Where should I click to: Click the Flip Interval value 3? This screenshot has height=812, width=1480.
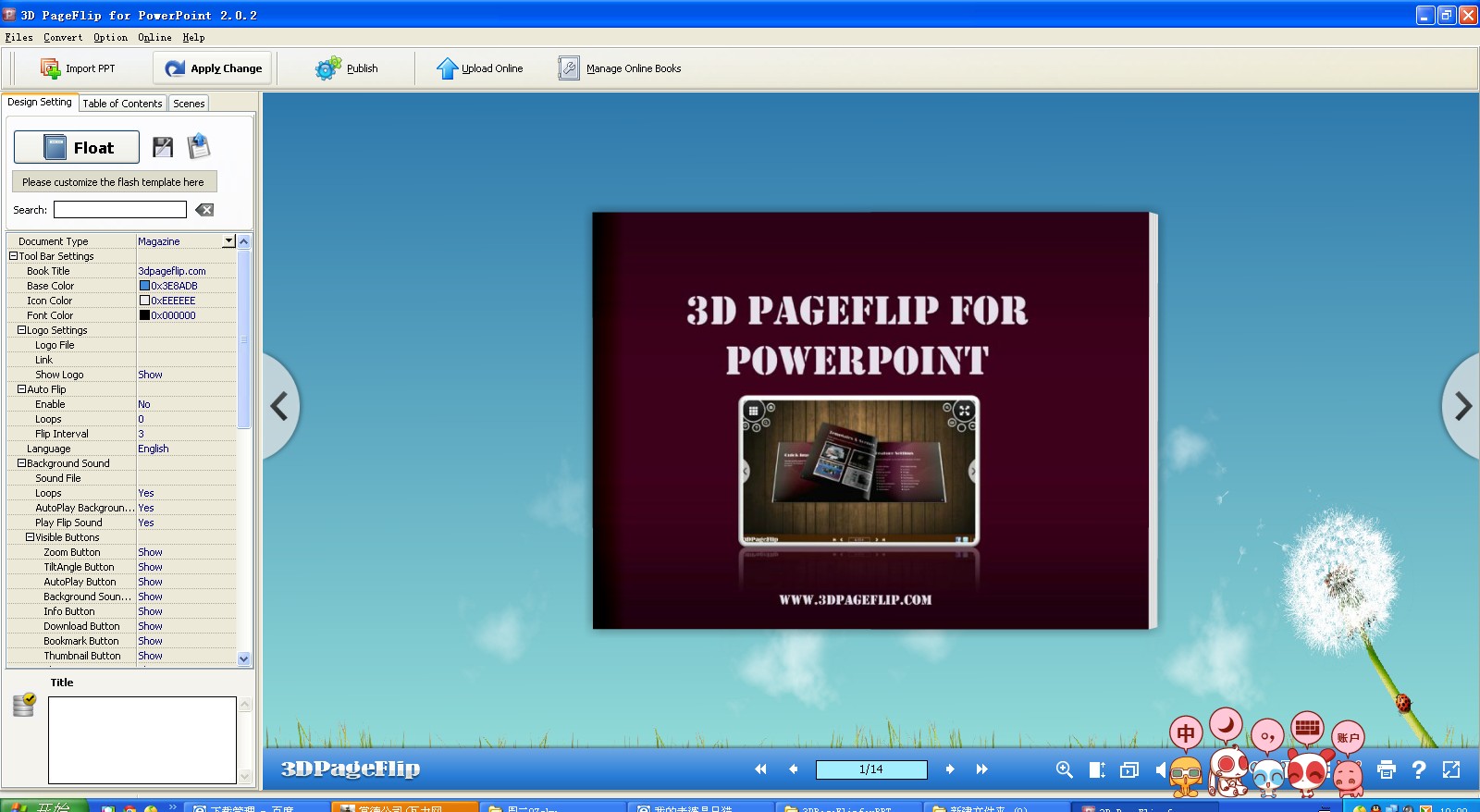click(x=142, y=434)
